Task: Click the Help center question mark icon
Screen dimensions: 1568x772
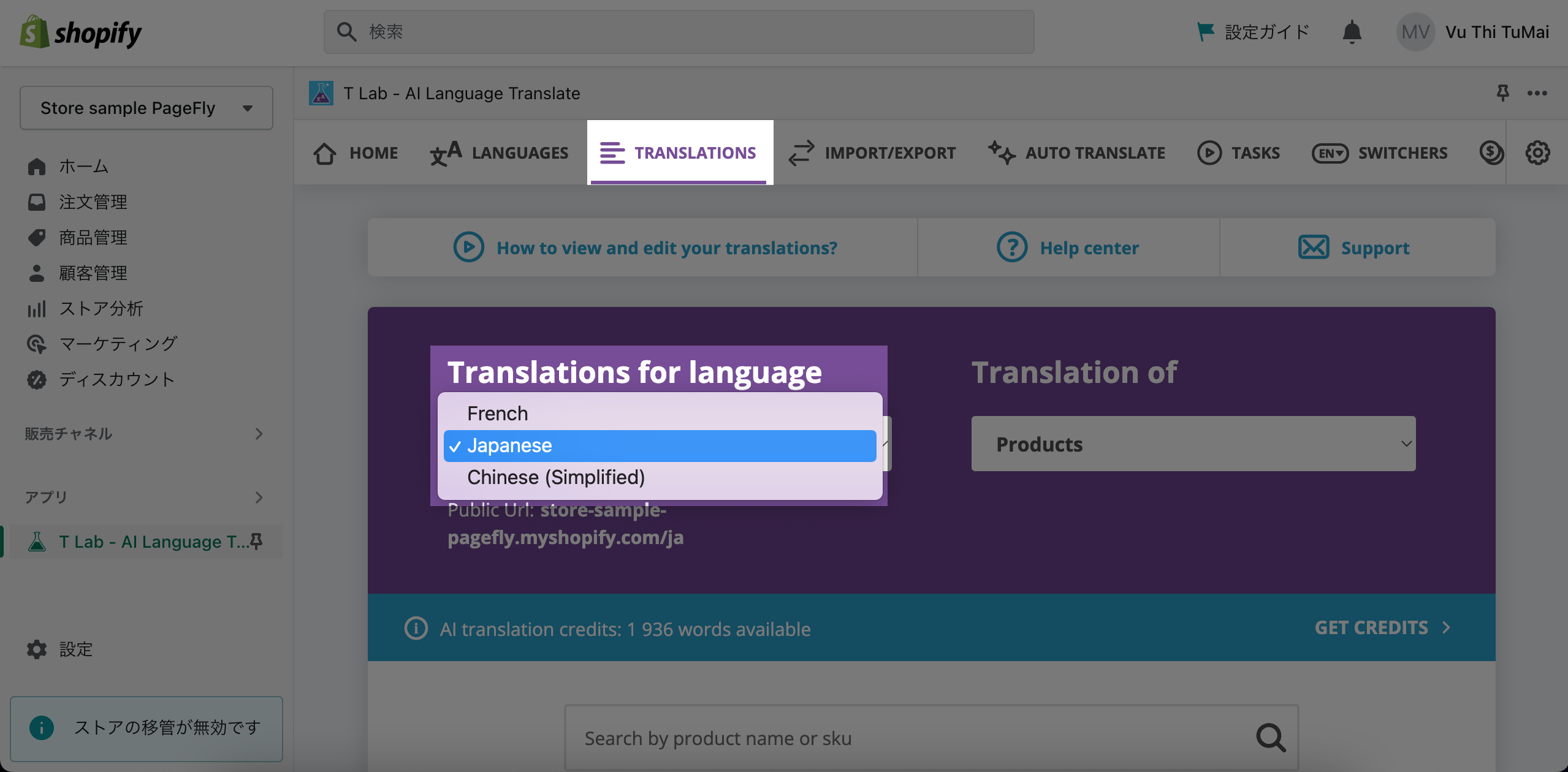Action: (1012, 247)
